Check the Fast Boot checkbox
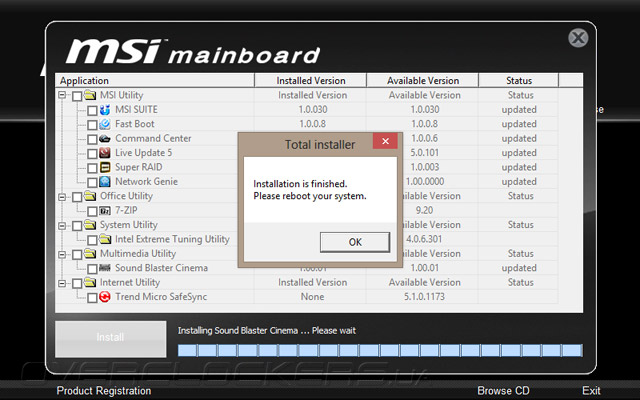 pos(92,125)
